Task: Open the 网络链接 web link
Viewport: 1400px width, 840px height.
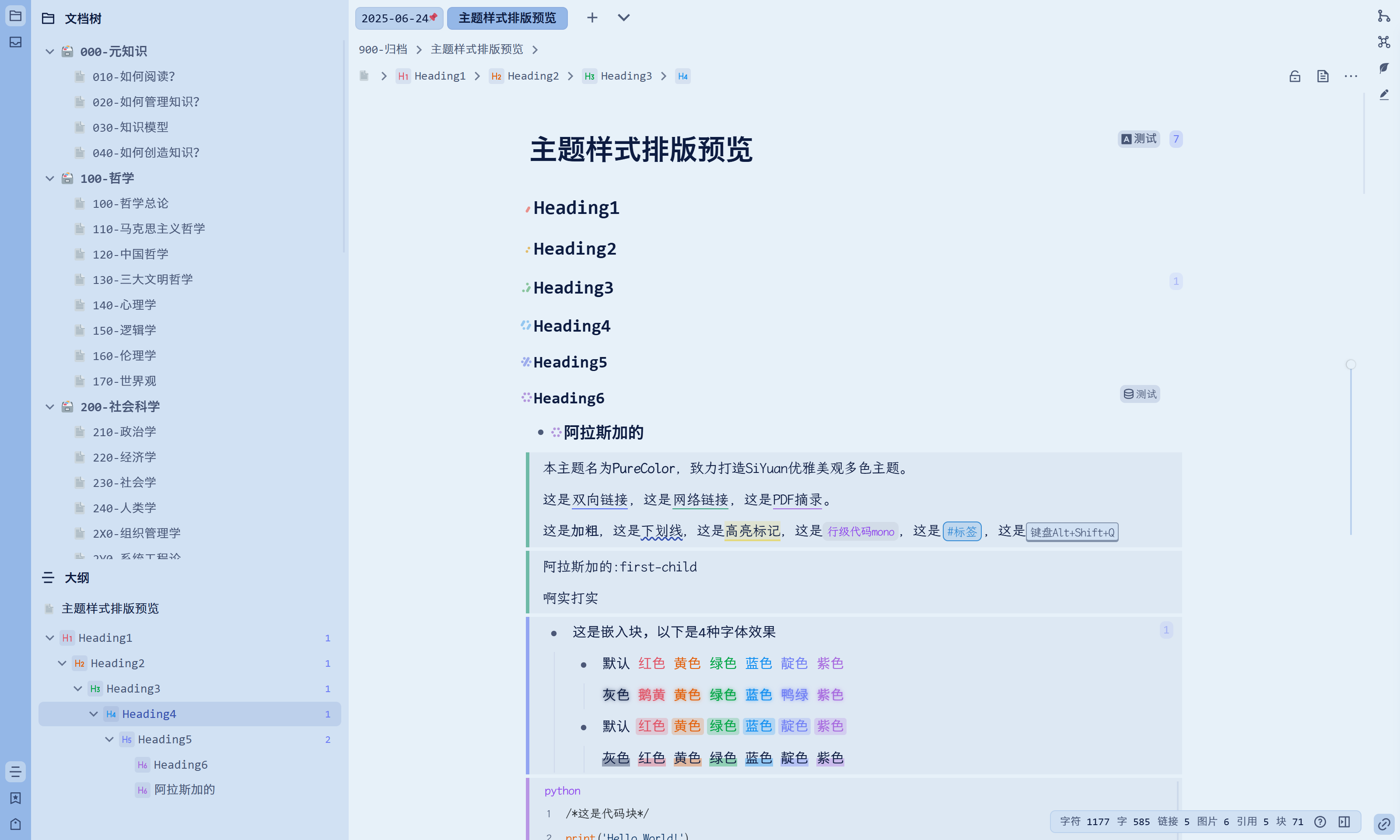Action: (x=700, y=500)
